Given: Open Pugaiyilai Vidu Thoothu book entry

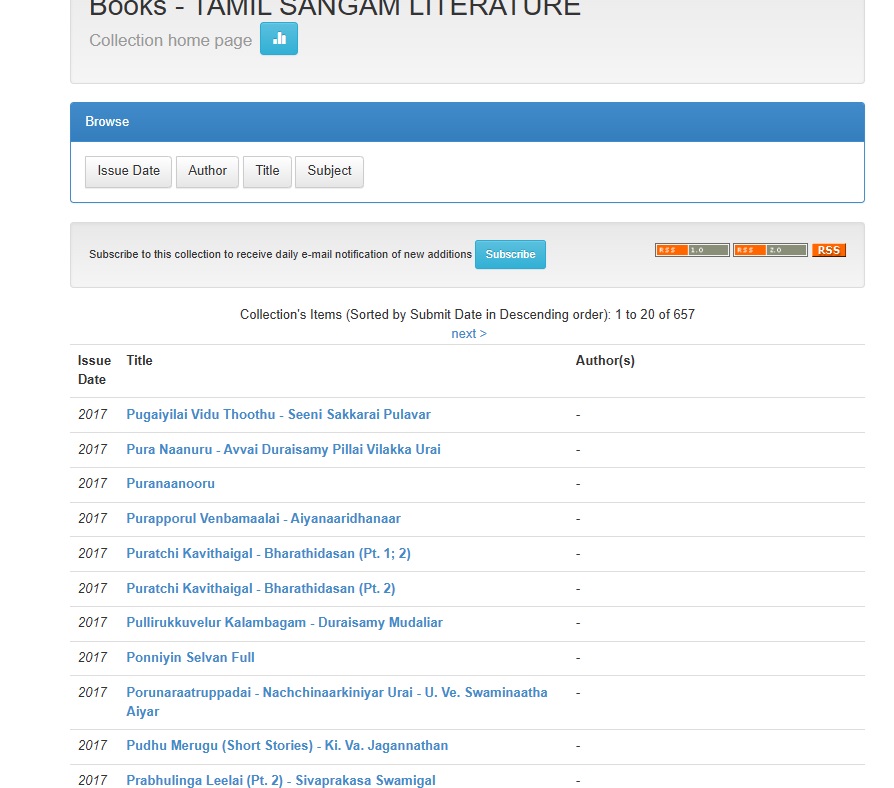Looking at the screenshot, I should tap(278, 414).
